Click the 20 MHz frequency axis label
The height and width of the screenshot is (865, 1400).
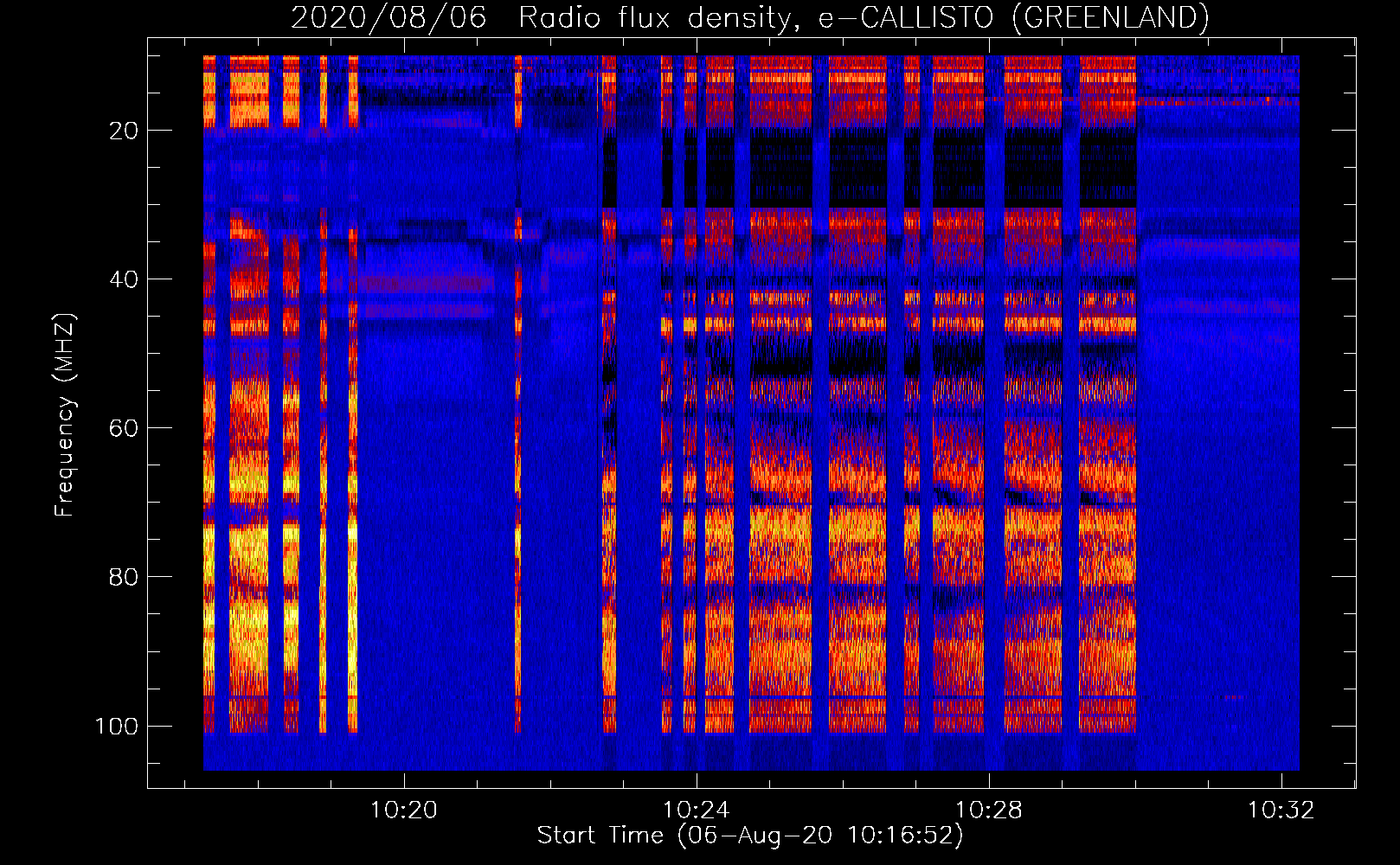pyautogui.click(x=124, y=131)
